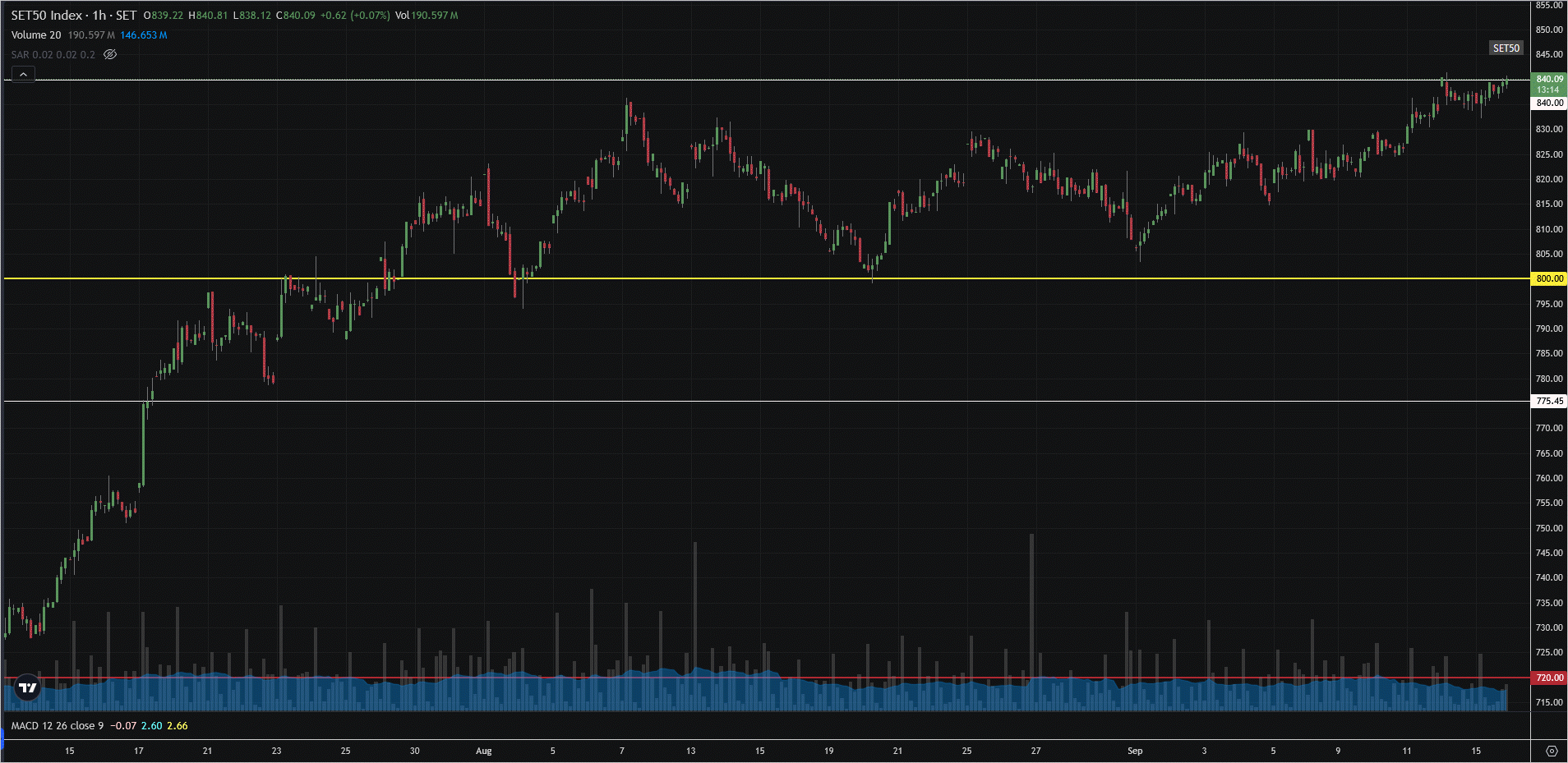Viewport: 1568px width, 763px height.
Task: Click the red 720.00 price label
Action: (x=1549, y=678)
